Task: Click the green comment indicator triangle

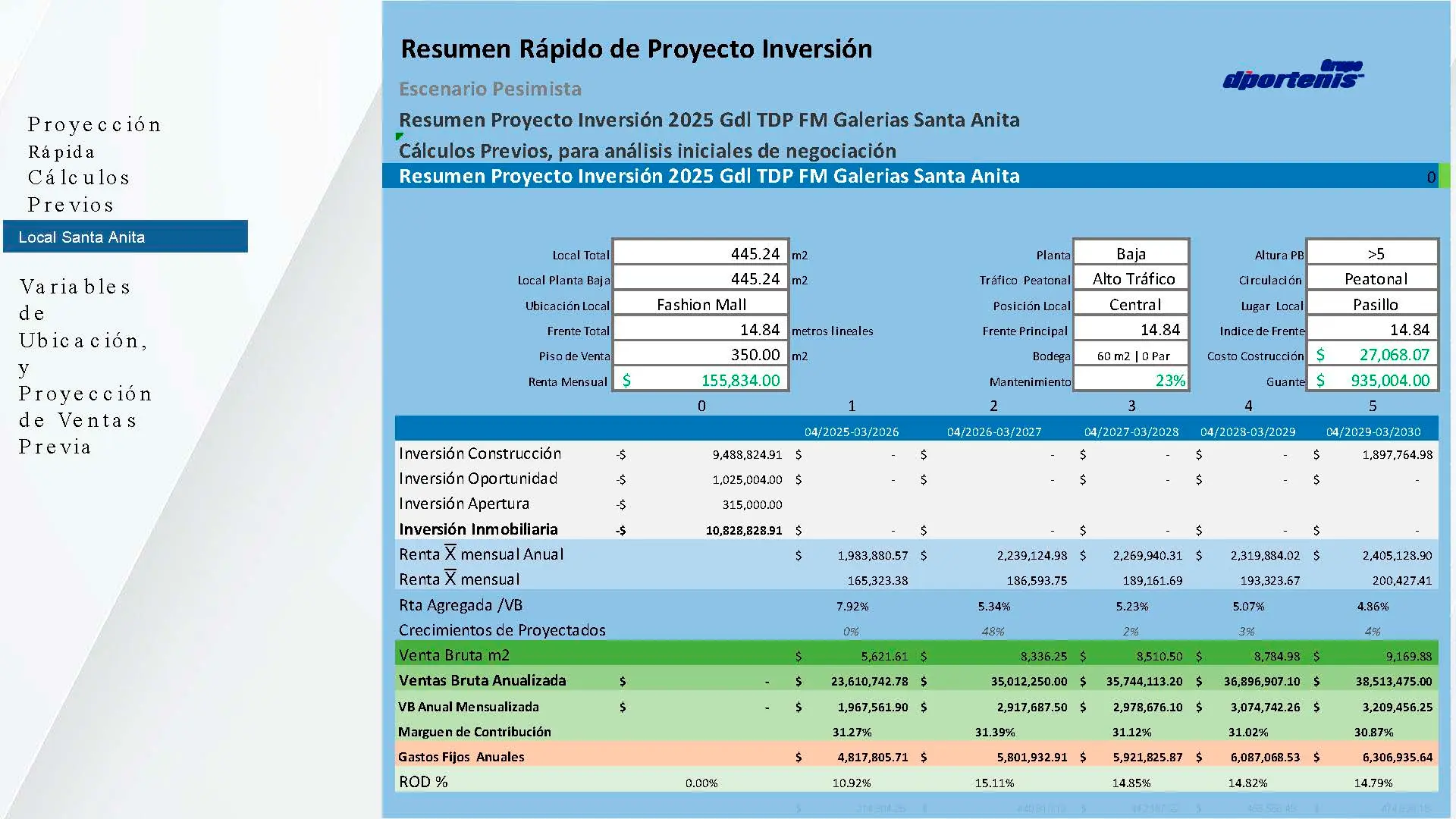Action: point(399,136)
